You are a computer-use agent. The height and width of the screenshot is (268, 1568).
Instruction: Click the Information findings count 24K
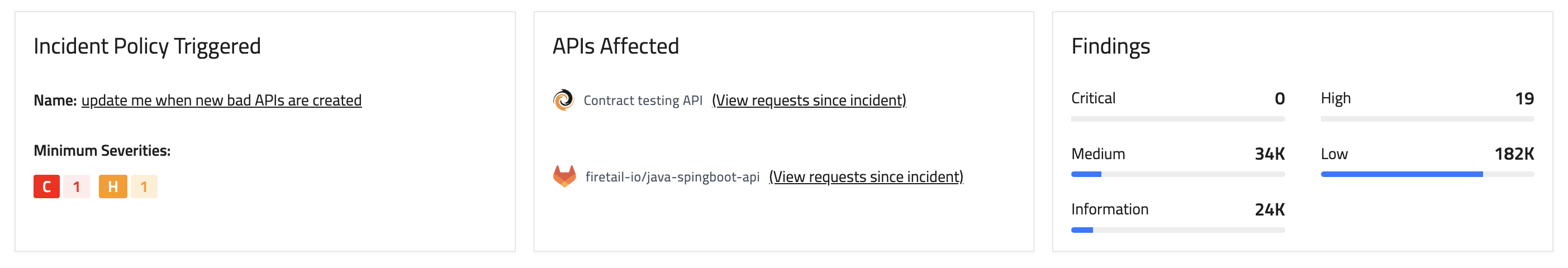click(1269, 210)
